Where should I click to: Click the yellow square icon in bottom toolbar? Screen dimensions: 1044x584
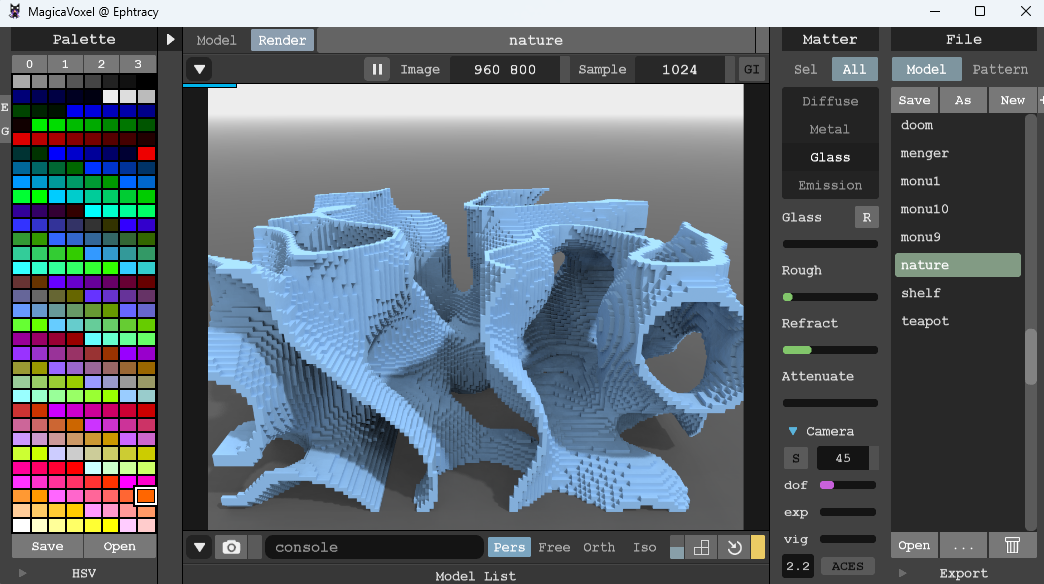point(758,547)
